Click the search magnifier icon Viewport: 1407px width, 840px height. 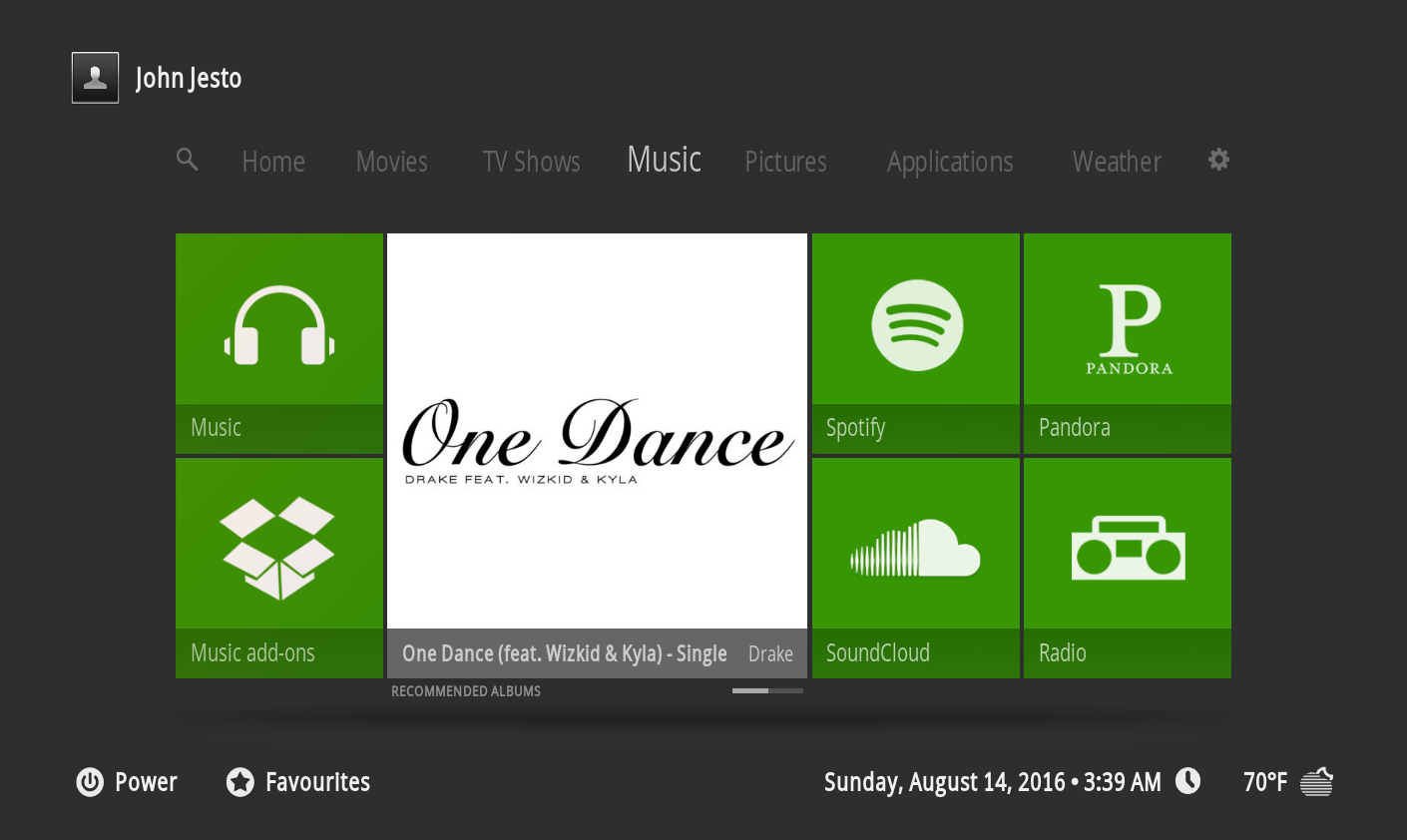coord(187,160)
